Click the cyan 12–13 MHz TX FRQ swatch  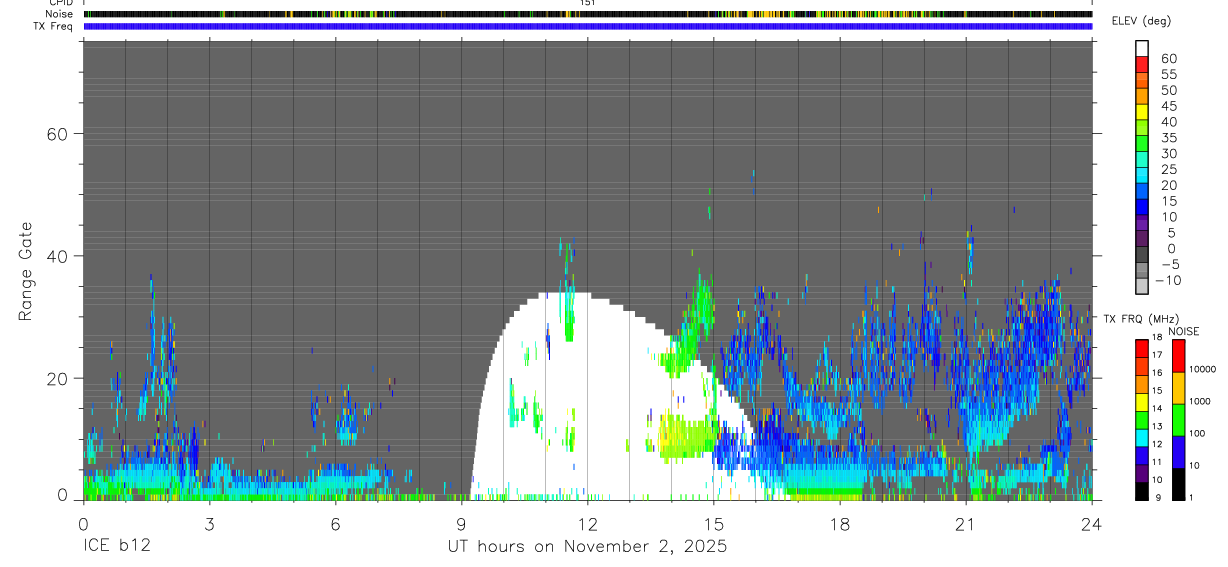pyautogui.click(x=1142, y=437)
